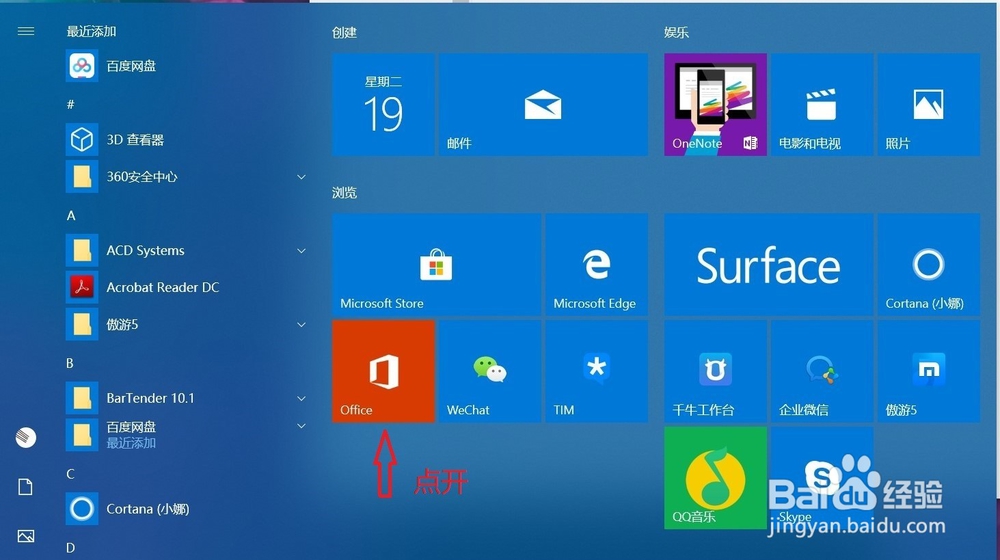
Task: Expand the 360安全中心 chevron
Action: (301, 177)
